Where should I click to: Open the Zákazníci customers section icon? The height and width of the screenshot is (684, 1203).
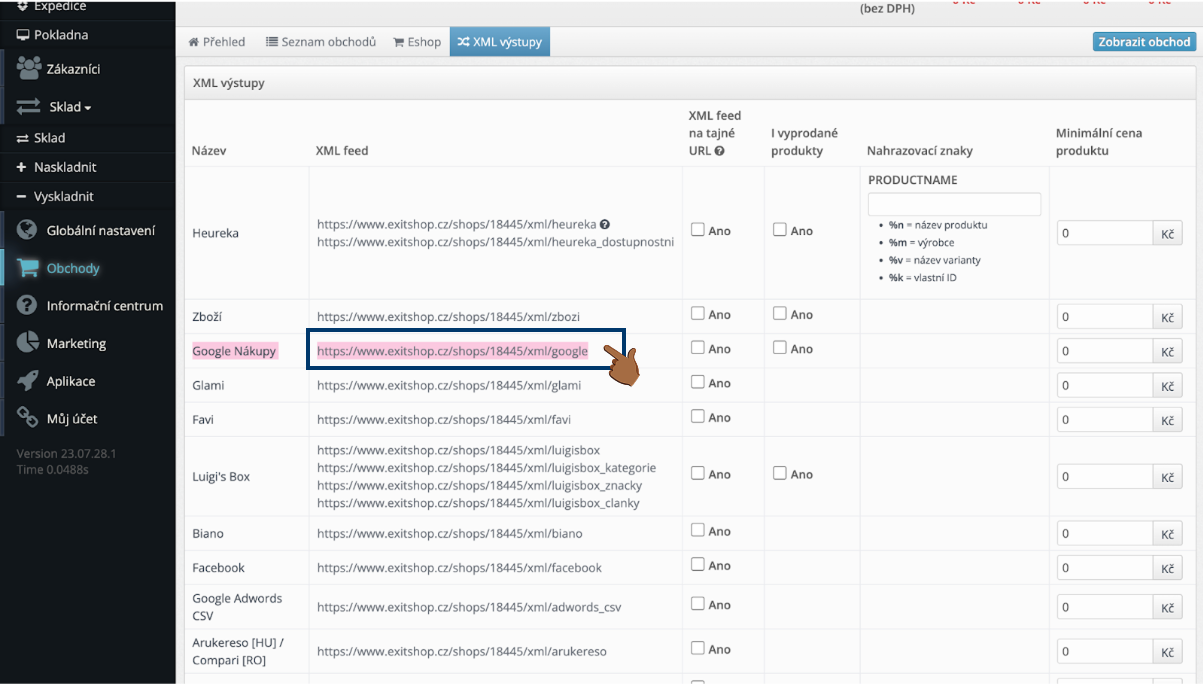click(29, 68)
